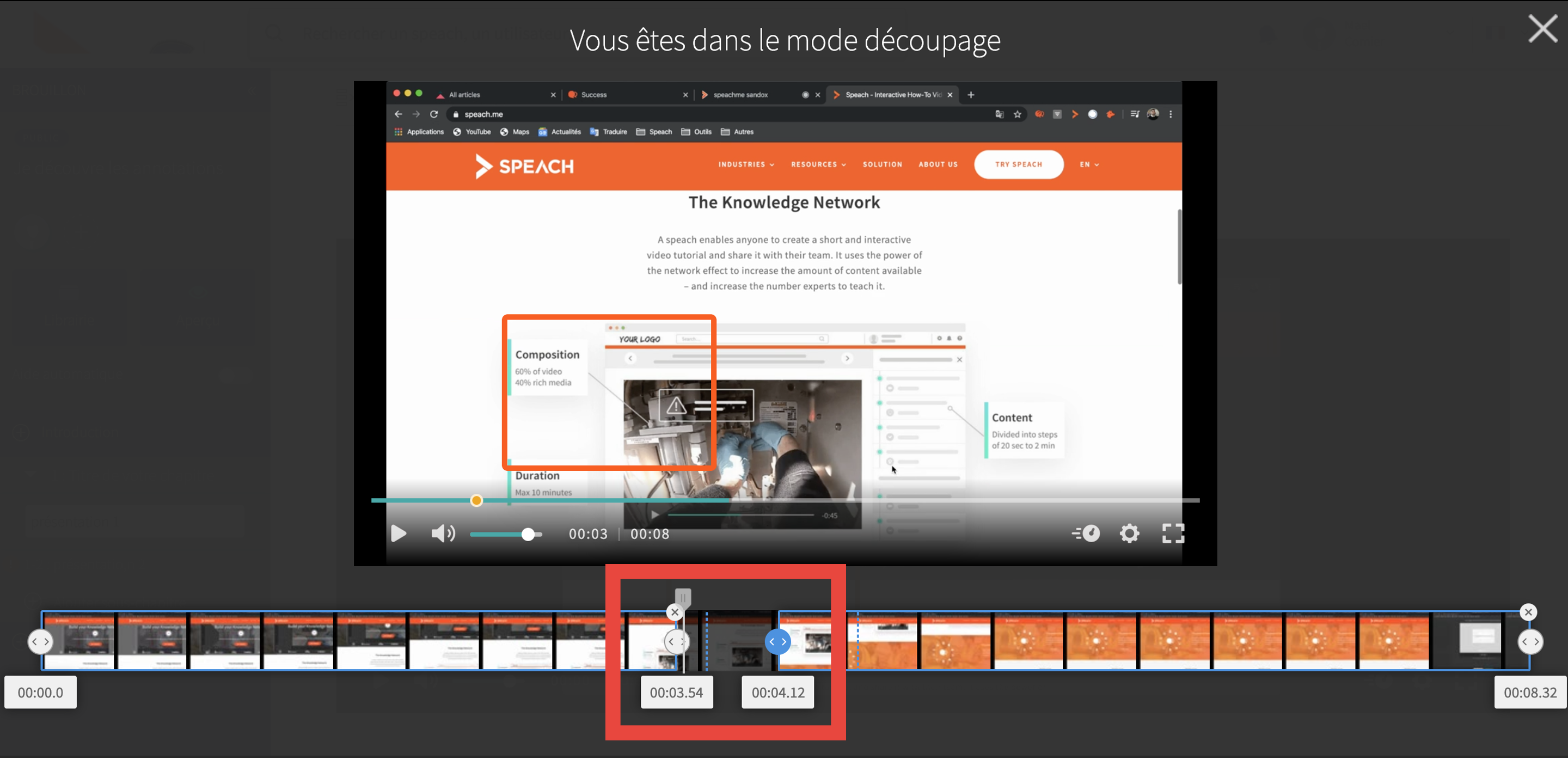Edit the 00:00.0 start time field
The width and height of the screenshot is (1568, 760).
[41, 692]
